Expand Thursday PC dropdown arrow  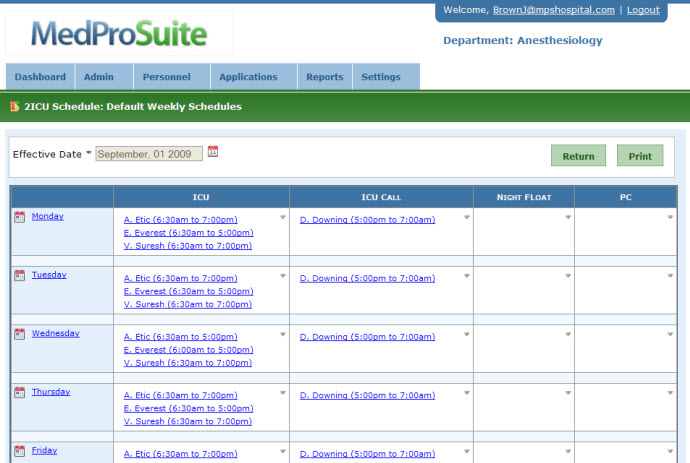click(670, 393)
